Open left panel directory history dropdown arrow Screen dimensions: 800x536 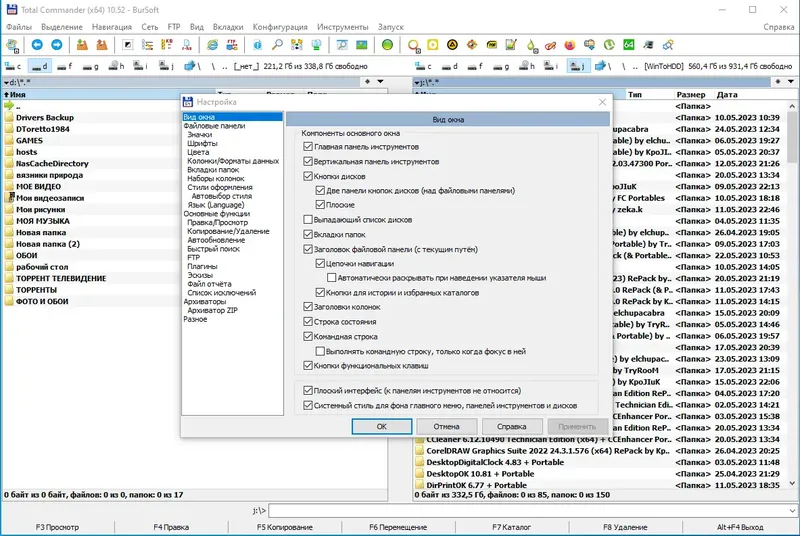pyautogui.click(x=381, y=82)
